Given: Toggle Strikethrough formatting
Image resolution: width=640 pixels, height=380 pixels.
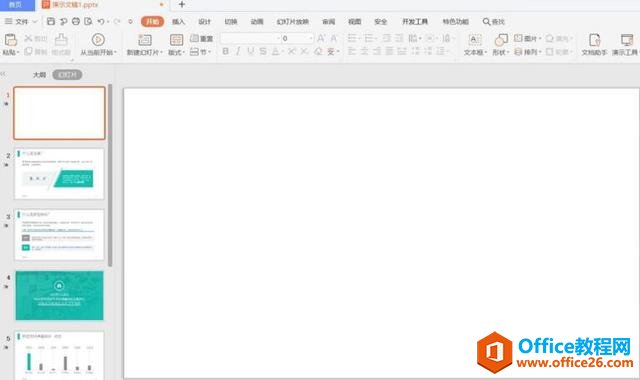Looking at the screenshot, I should 263,51.
